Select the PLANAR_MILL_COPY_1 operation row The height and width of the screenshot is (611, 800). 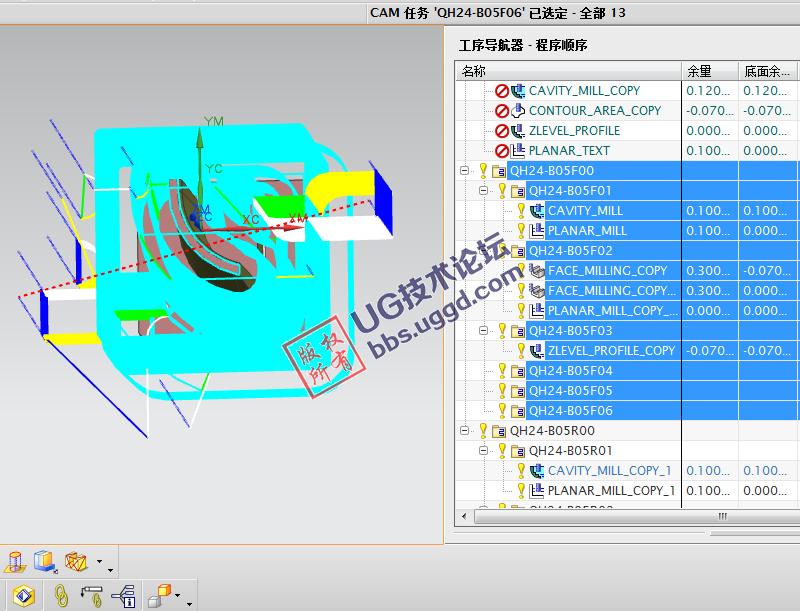pyautogui.click(x=600, y=490)
